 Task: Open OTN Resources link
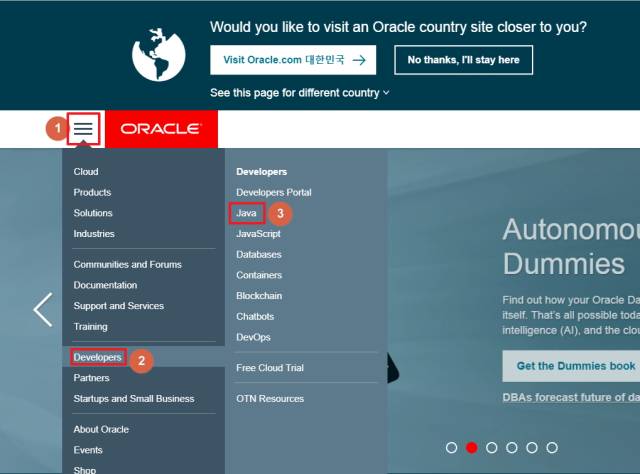[270, 398]
